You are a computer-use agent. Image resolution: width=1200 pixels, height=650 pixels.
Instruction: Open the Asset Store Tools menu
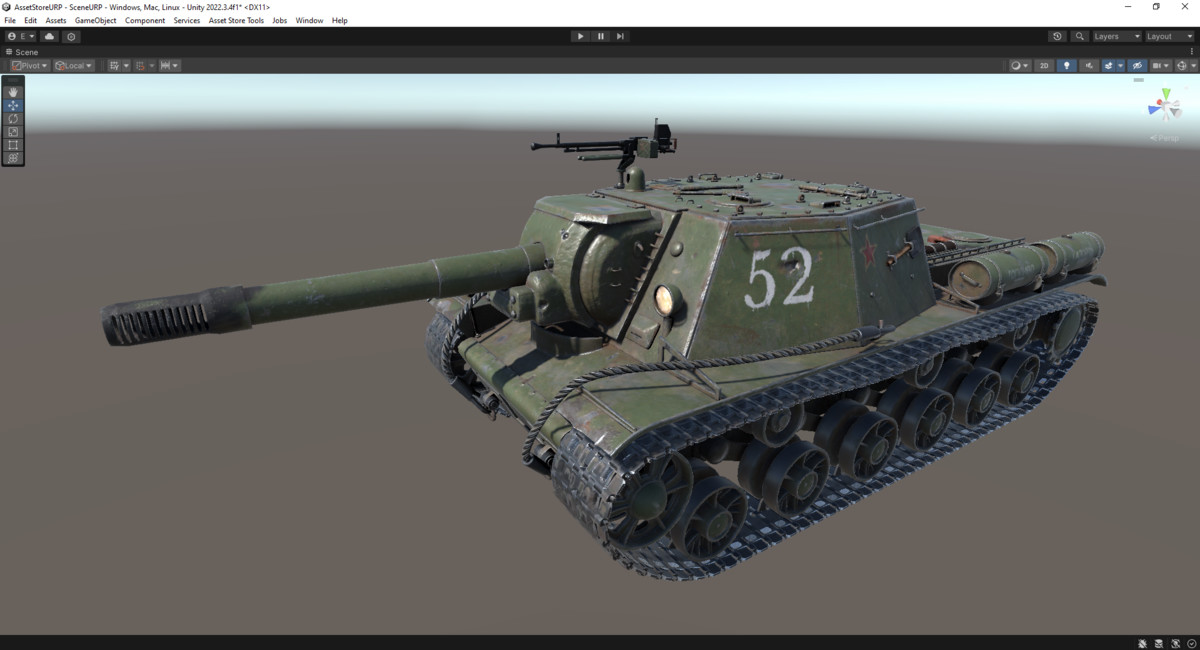pos(236,20)
